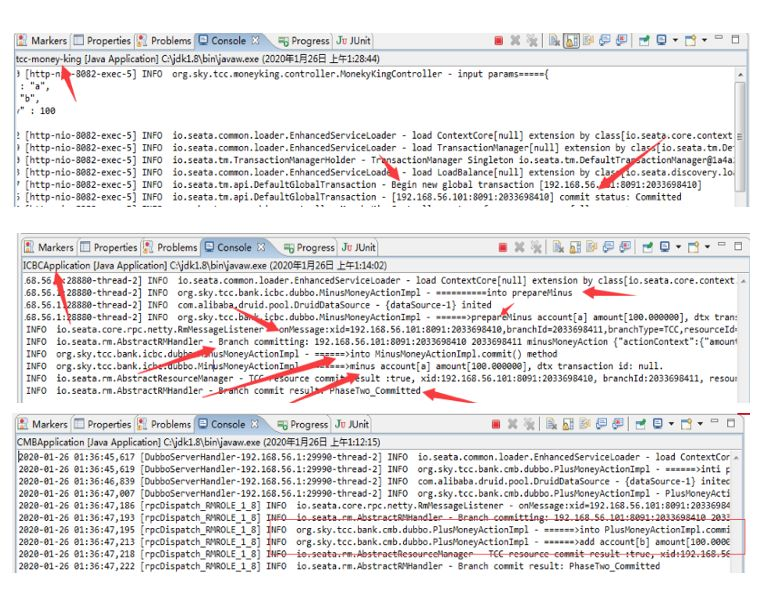This screenshot has width=764, height=596.
Task: Remove all terminated launches in ICBCApplication console
Action: [536, 247]
